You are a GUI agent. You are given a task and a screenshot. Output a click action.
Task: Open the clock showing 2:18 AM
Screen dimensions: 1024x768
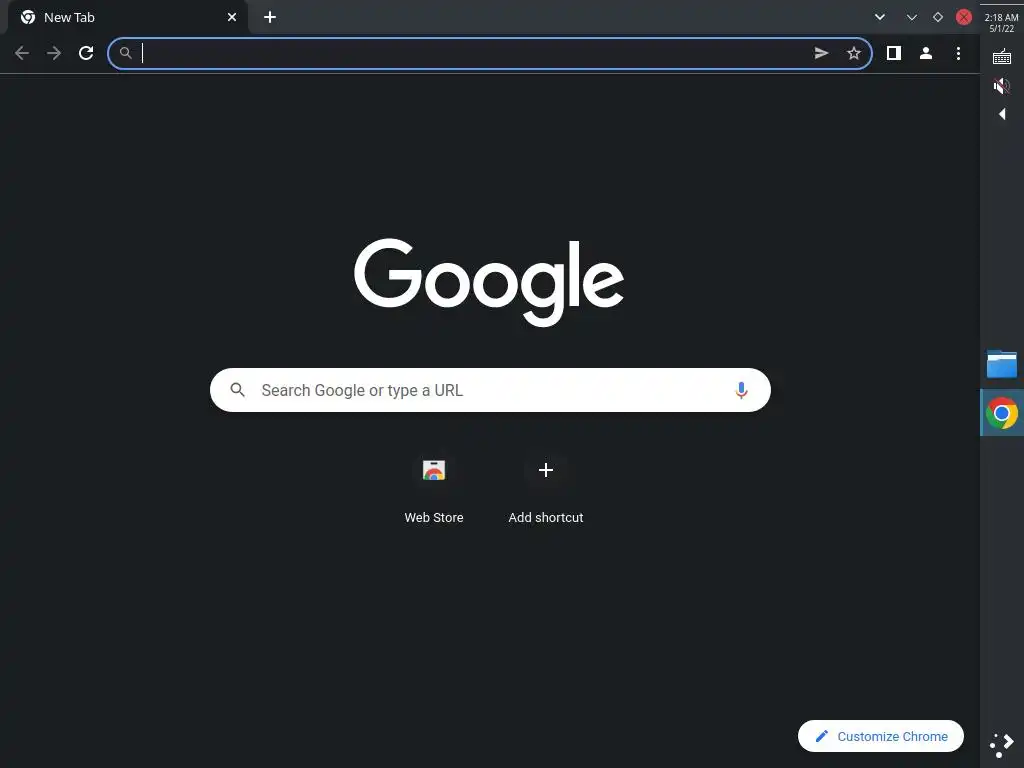[1001, 23]
